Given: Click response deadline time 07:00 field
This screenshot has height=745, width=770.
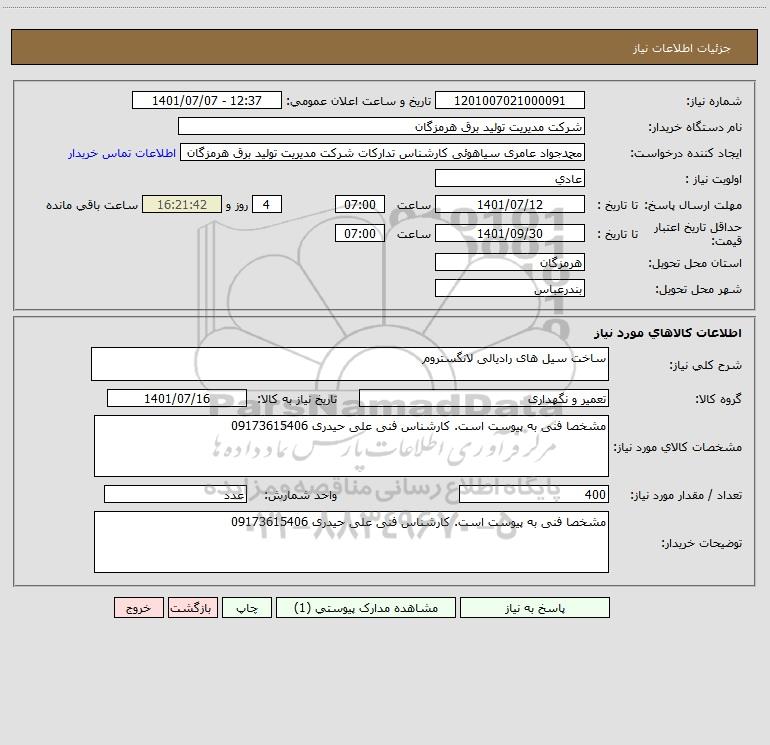Looking at the screenshot, I should pyautogui.click(x=359, y=204).
